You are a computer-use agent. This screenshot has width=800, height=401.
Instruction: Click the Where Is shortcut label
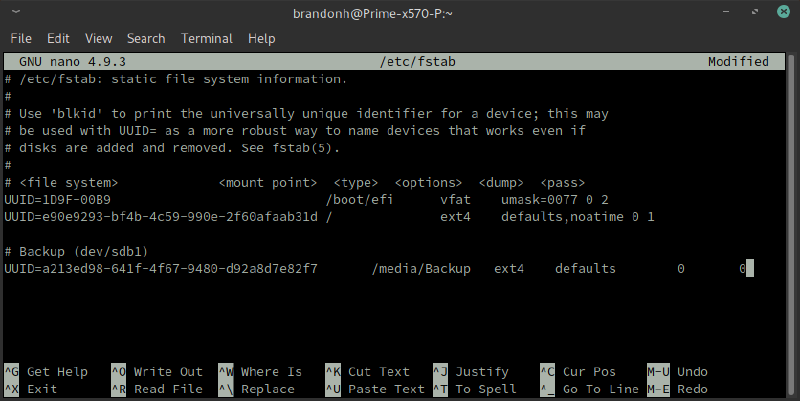pyautogui.click(x=271, y=372)
